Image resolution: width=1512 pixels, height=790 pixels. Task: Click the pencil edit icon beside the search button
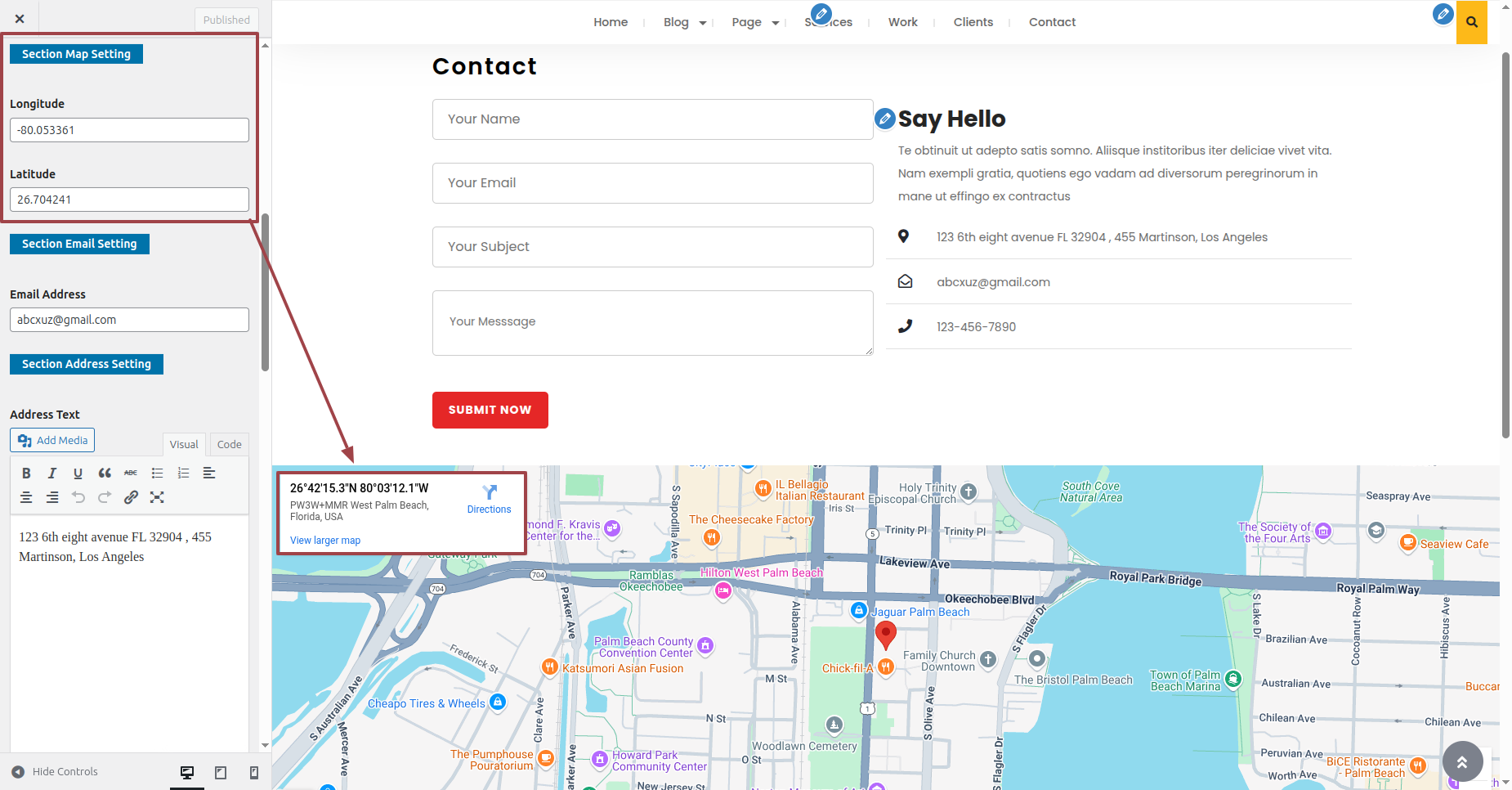[1443, 14]
